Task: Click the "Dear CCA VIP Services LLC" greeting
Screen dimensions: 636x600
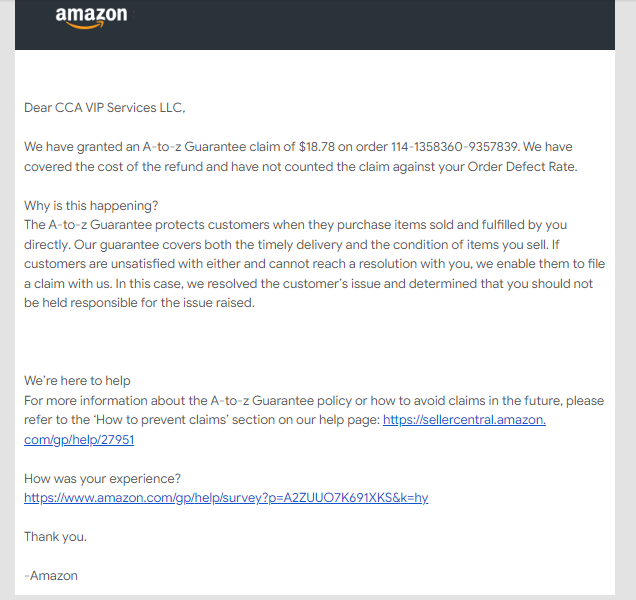Action: [104, 108]
